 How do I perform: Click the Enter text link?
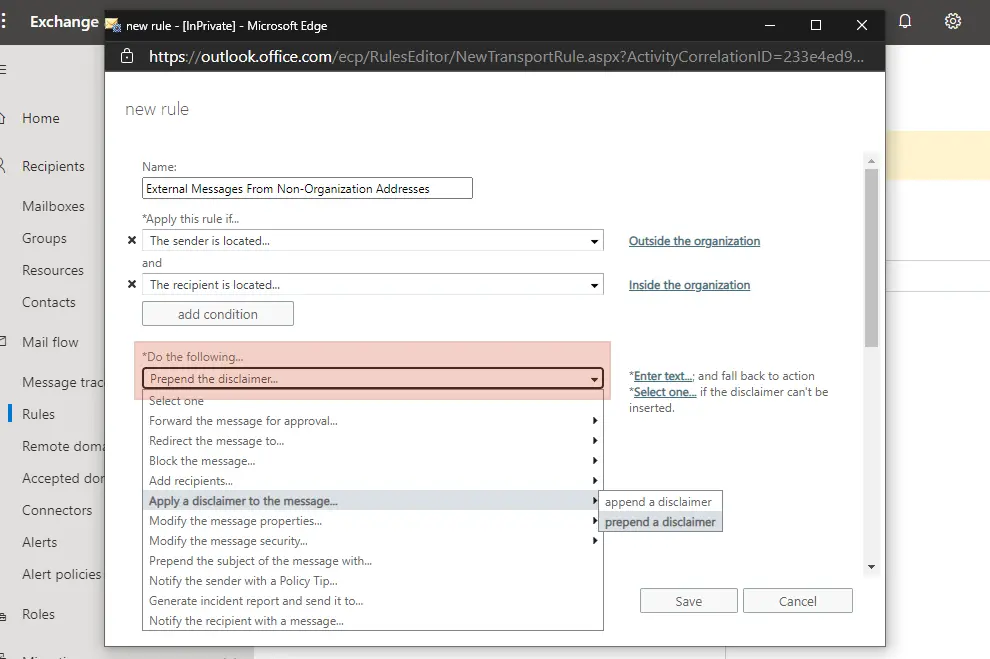click(x=663, y=376)
